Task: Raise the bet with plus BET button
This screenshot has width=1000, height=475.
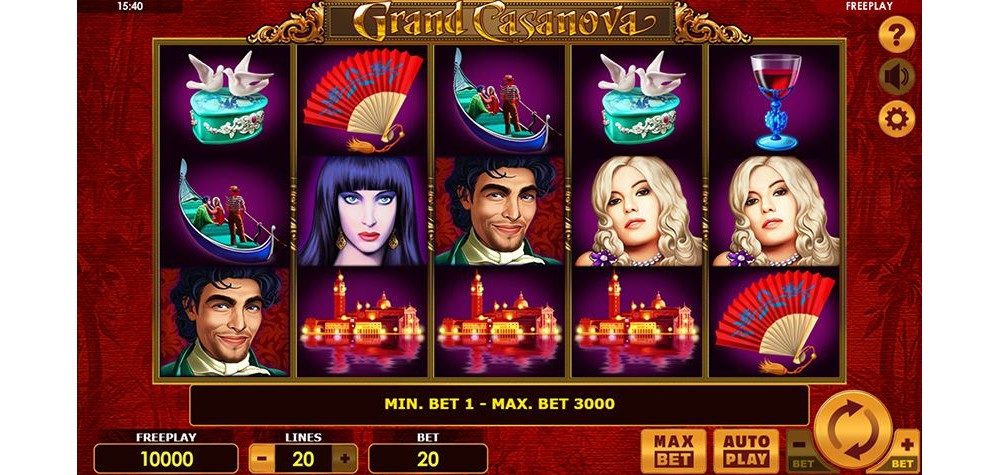Action: [904, 451]
